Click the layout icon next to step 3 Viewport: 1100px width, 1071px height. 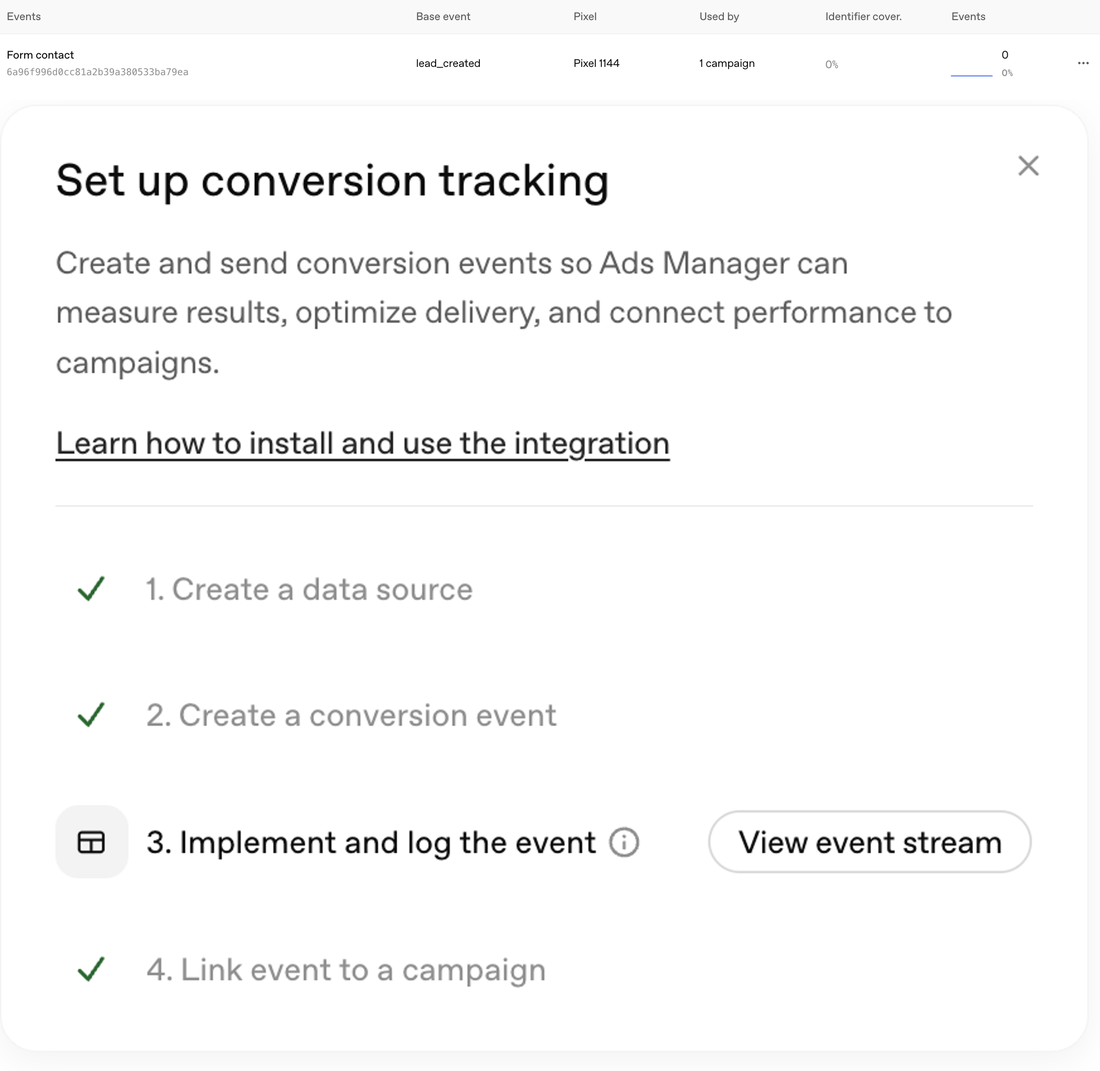coord(91,842)
